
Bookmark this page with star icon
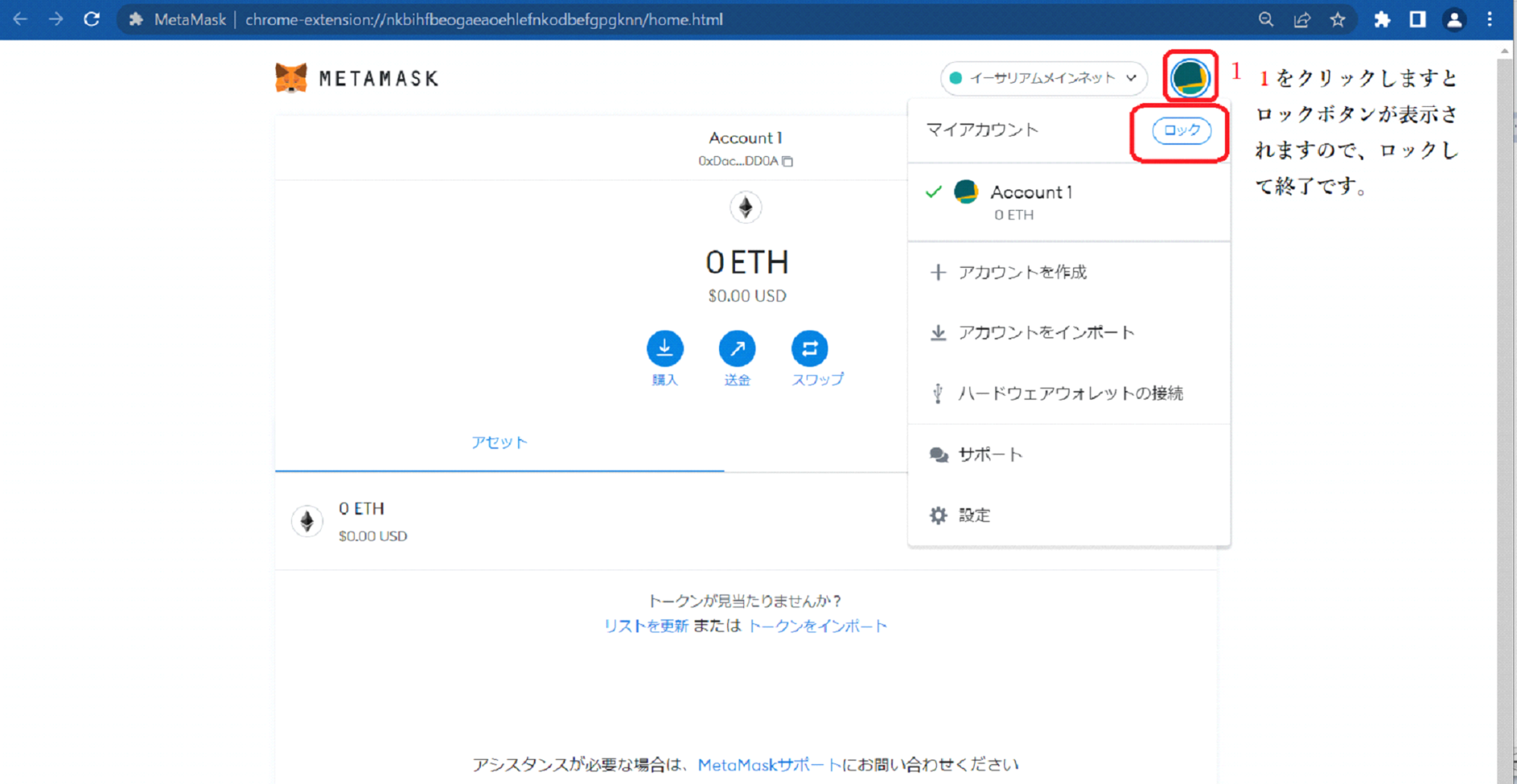tap(1337, 20)
